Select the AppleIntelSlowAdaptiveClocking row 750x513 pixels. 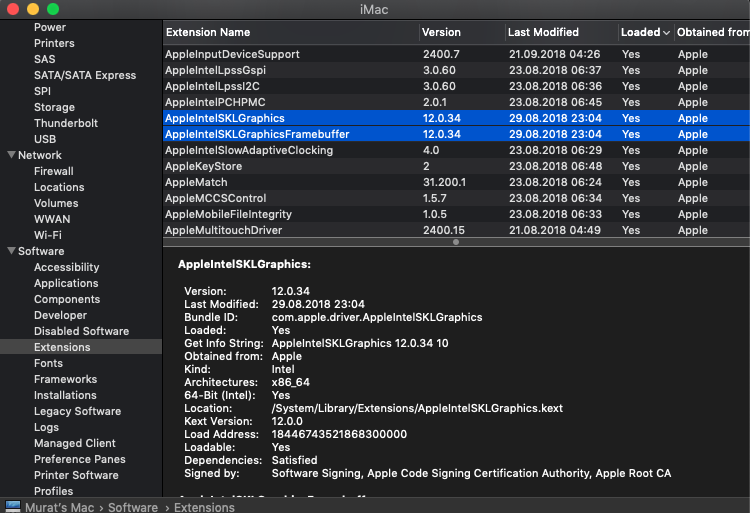pos(456,150)
